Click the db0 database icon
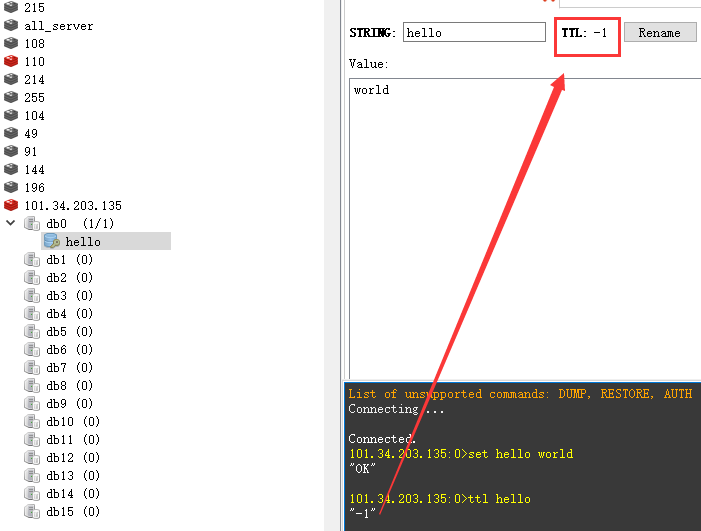Viewport: 701px width, 531px height. [32, 224]
